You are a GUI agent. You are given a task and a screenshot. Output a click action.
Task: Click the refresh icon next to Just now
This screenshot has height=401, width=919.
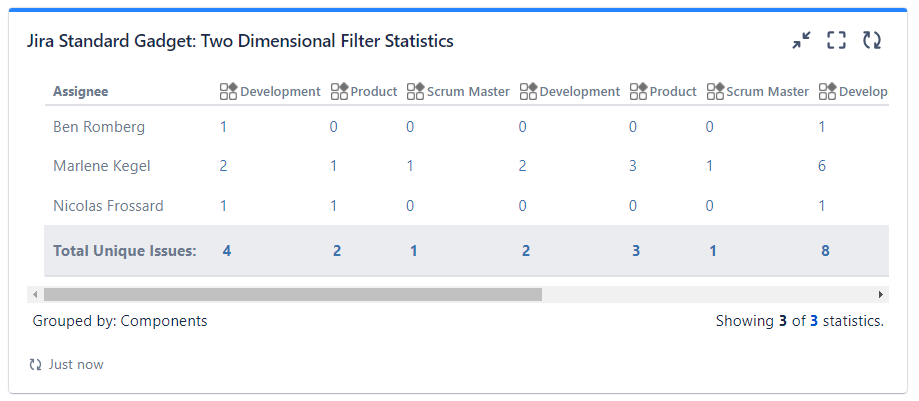[x=36, y=365]
